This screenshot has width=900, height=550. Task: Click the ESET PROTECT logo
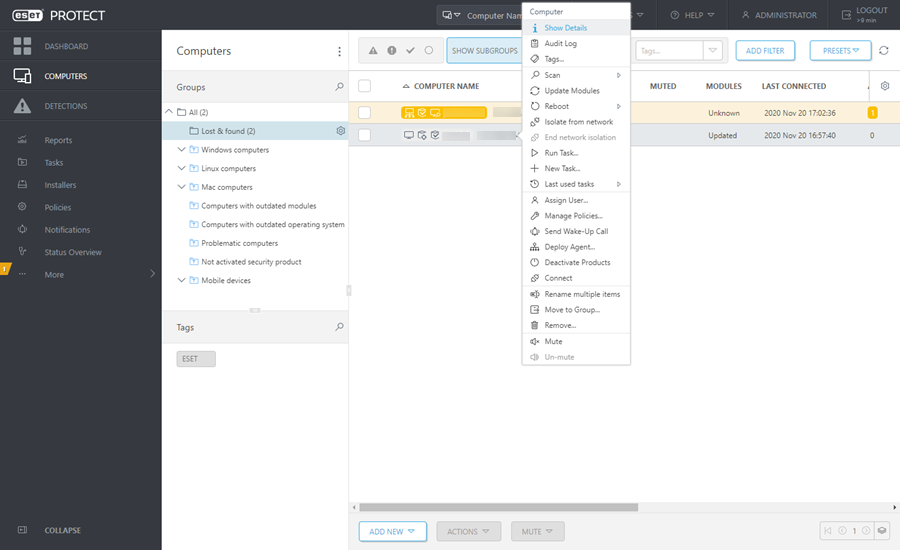(59, 16)
